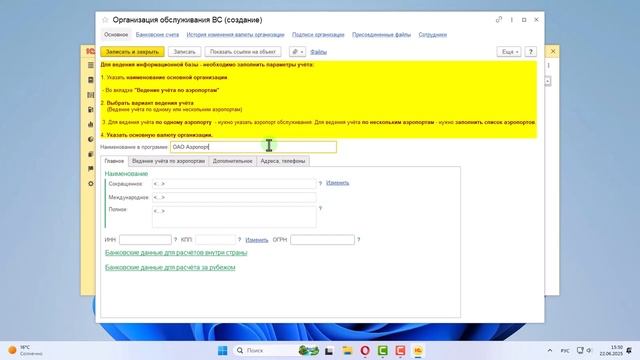Click the Записать button
This screenshot has height=360, width=640.
click(184, 52)
